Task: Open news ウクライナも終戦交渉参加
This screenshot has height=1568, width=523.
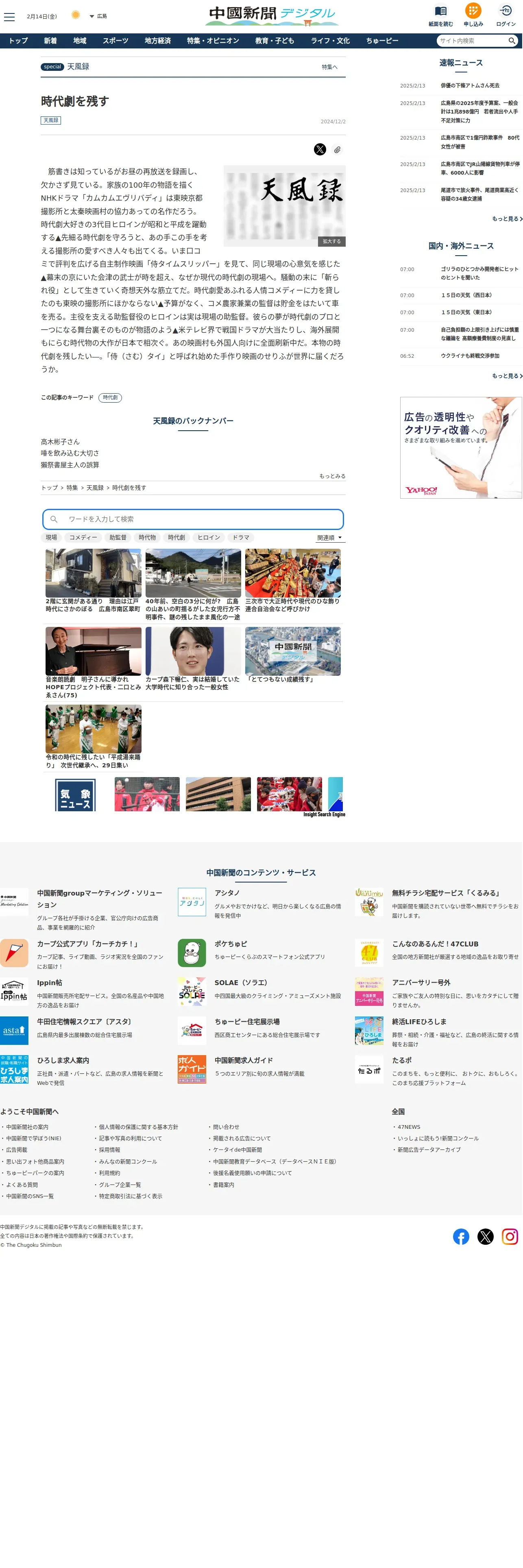Action: (x=470, y=356)
